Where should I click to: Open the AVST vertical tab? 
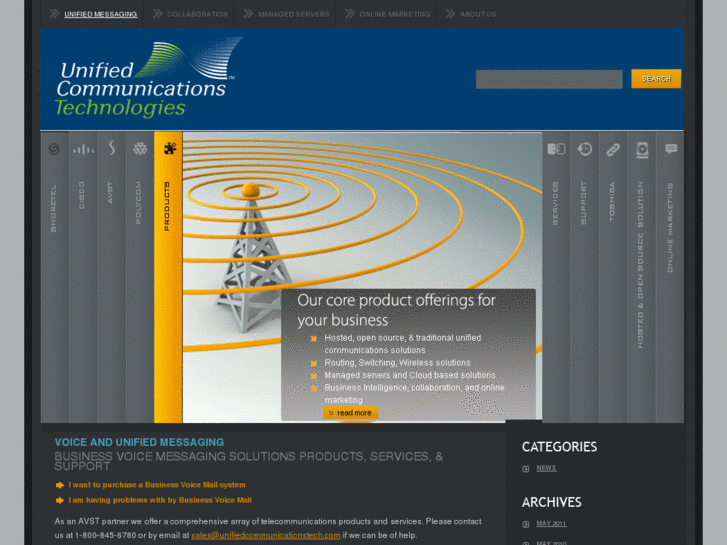point(111,277)
